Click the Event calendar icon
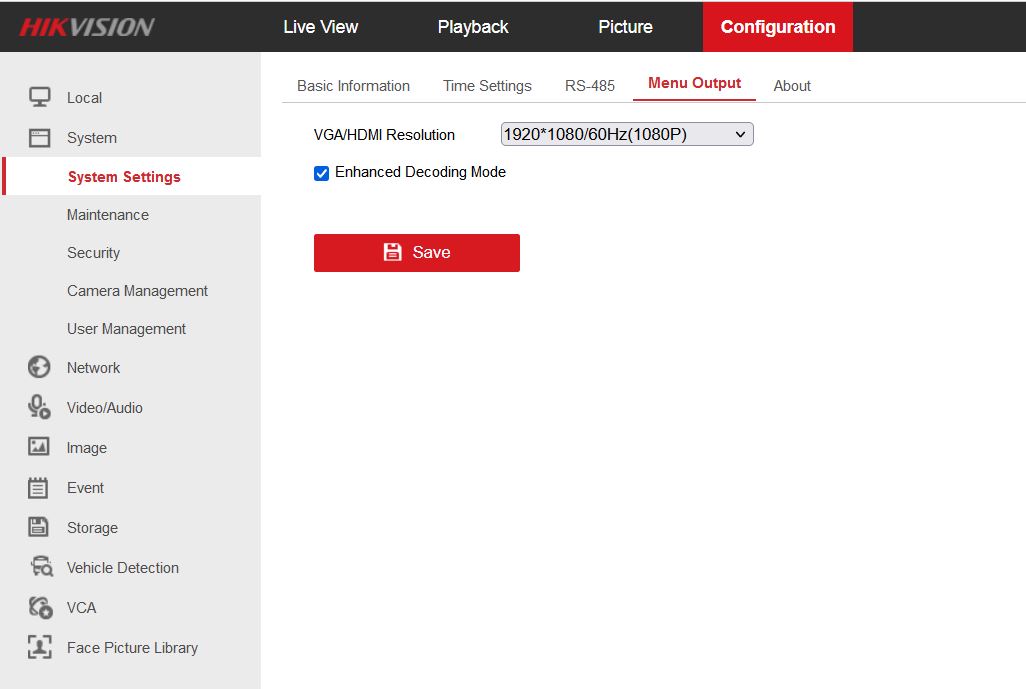This screenshot has height=689, width=1026. tap(39, 488)
